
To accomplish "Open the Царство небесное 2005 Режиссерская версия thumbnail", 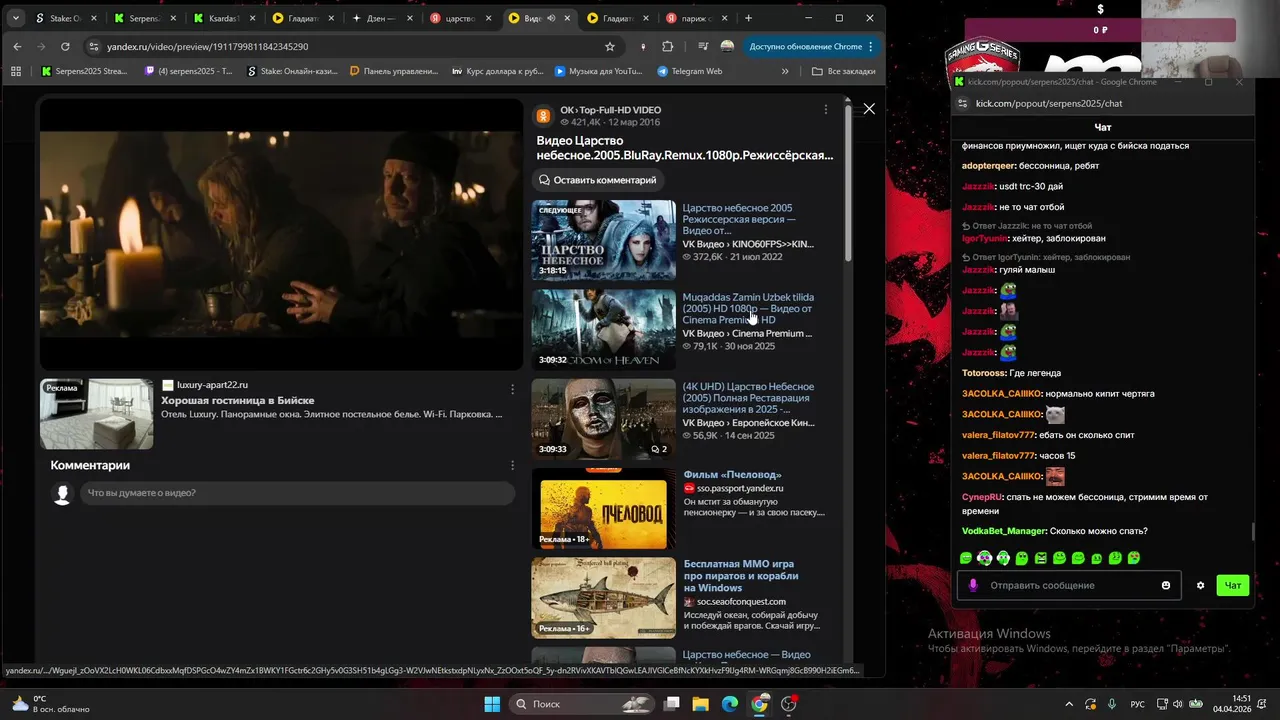I will coord(604,240).
